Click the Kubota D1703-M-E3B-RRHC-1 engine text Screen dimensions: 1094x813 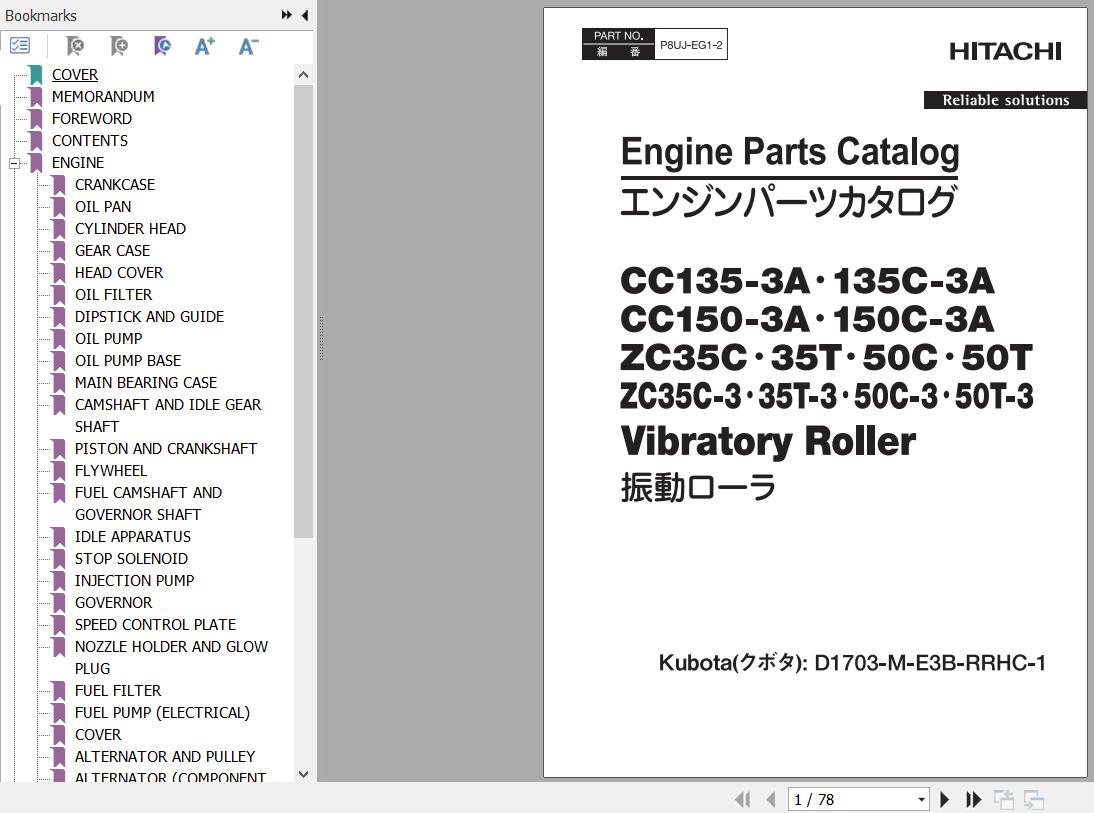[x=852, y=662]
